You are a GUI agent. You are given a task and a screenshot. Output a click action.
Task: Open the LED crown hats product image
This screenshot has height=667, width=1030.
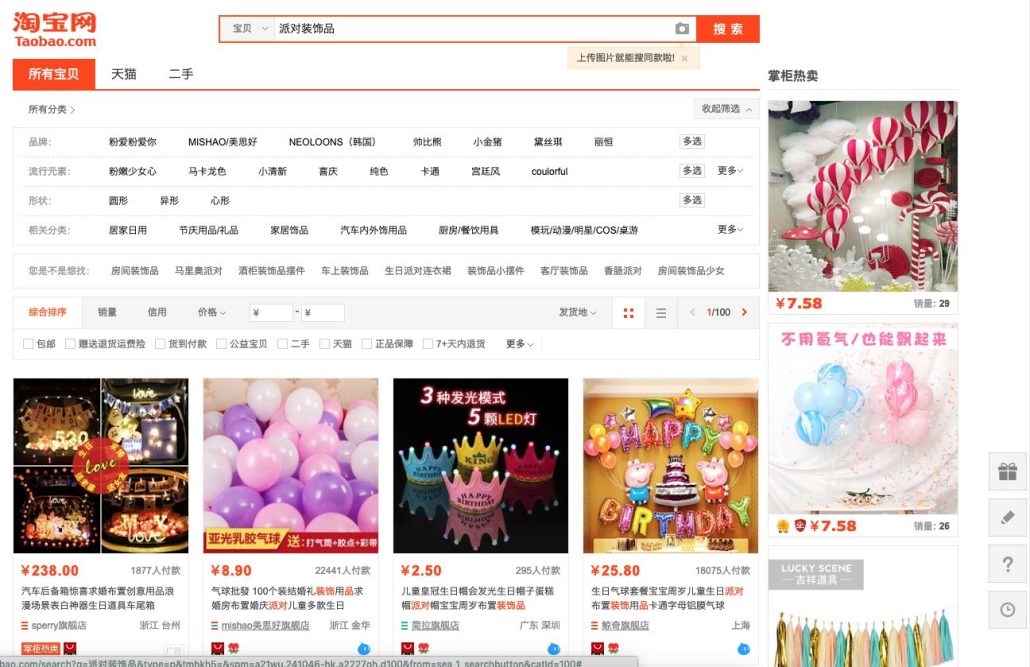[x=480, y=465]
